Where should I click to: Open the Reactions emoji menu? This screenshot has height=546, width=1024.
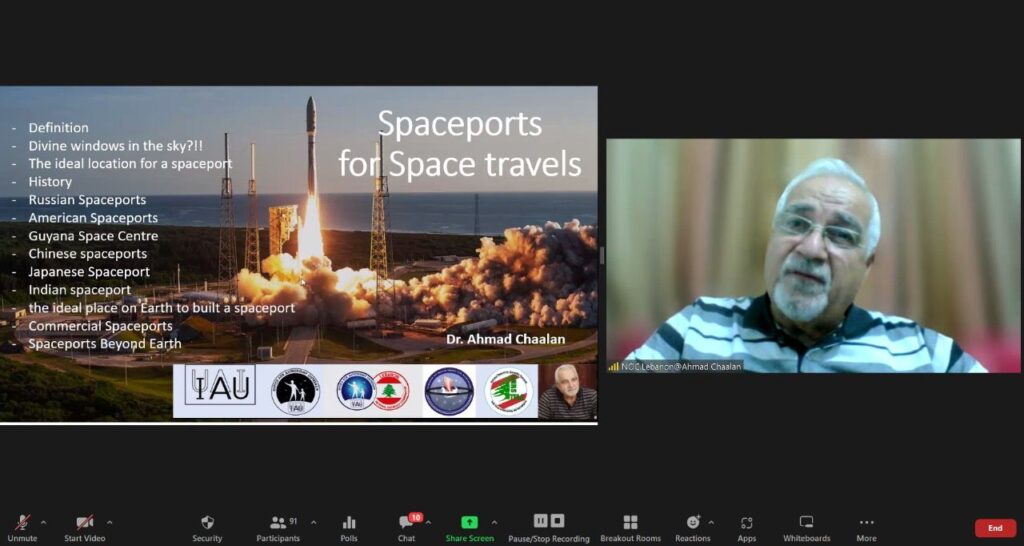pyautogui.click(x=692, y=528)
